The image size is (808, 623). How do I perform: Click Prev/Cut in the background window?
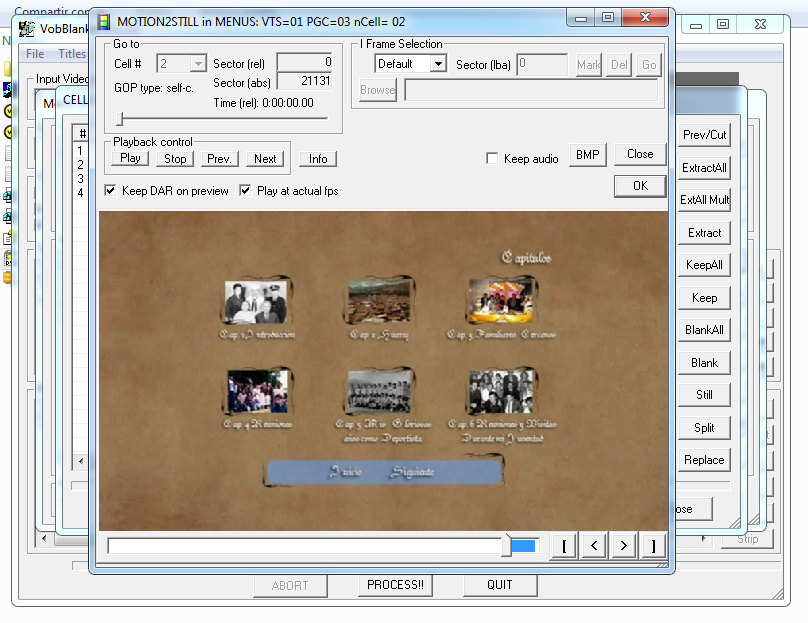pos(704,135)
